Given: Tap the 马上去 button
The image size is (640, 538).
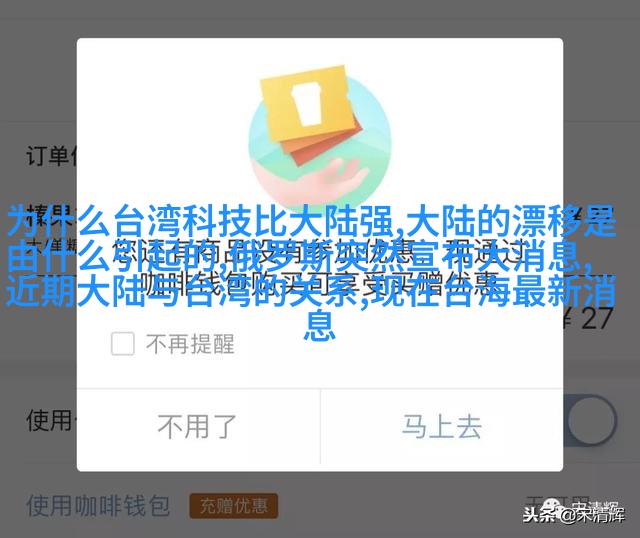Looking at the screenshot, I should tap(442, 427).
